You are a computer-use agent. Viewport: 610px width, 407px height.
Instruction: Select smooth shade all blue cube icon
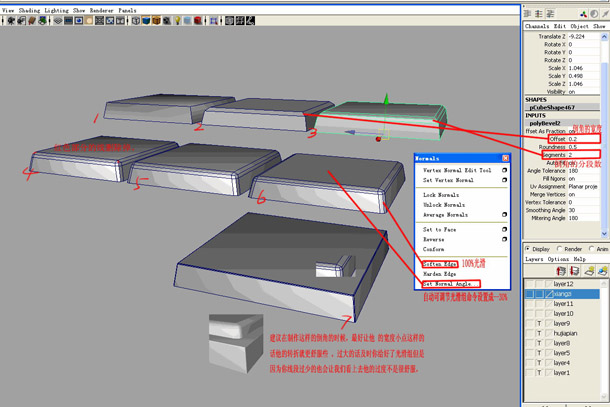146,20
